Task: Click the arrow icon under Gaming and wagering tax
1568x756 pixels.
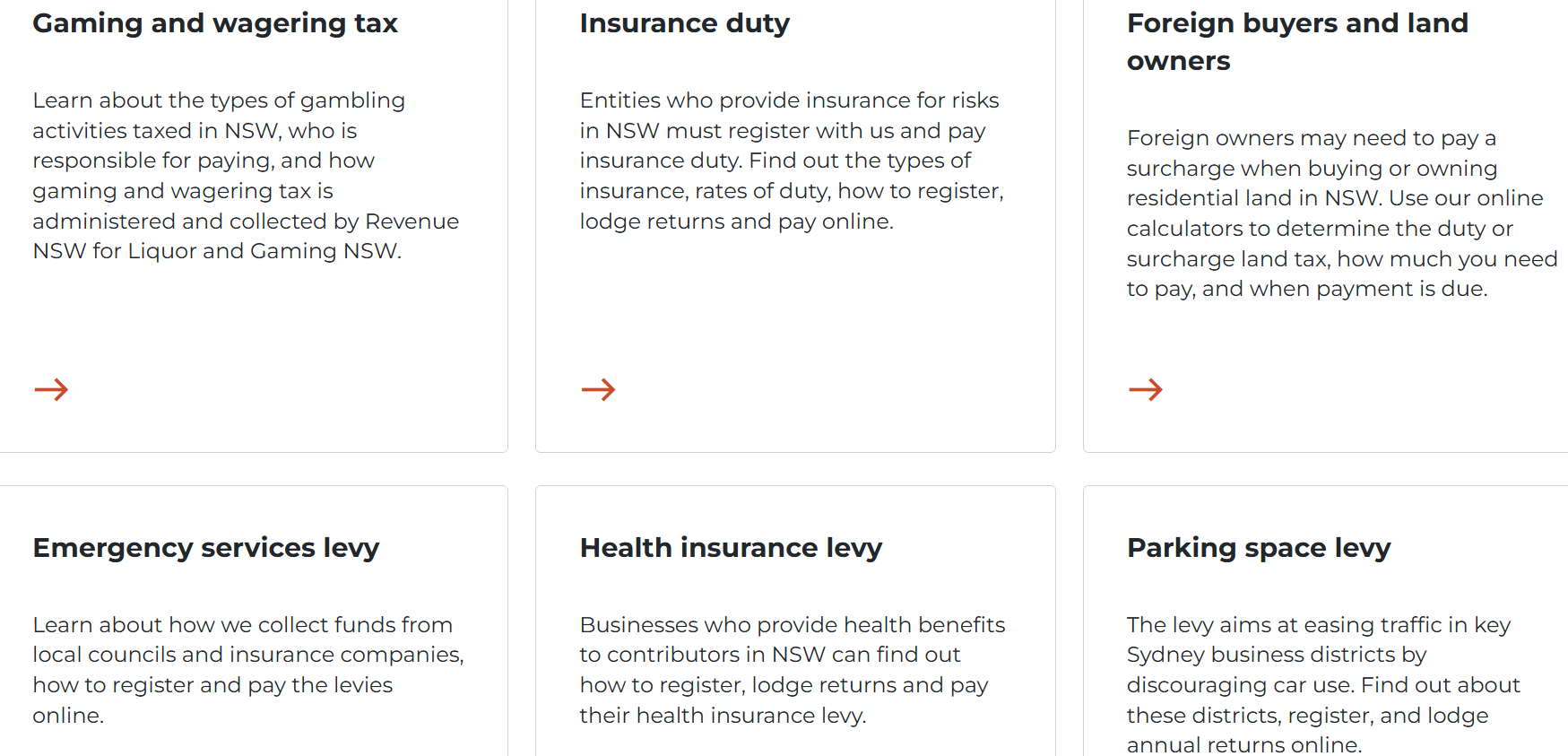Action: click(x=51, y=389)
